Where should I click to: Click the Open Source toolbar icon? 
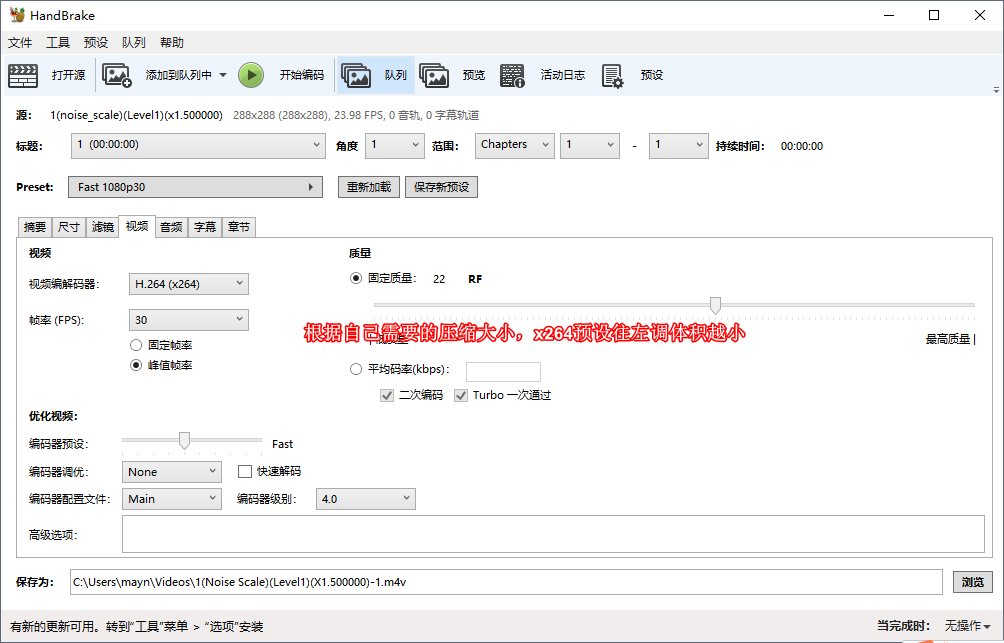[x=22, y=75]
